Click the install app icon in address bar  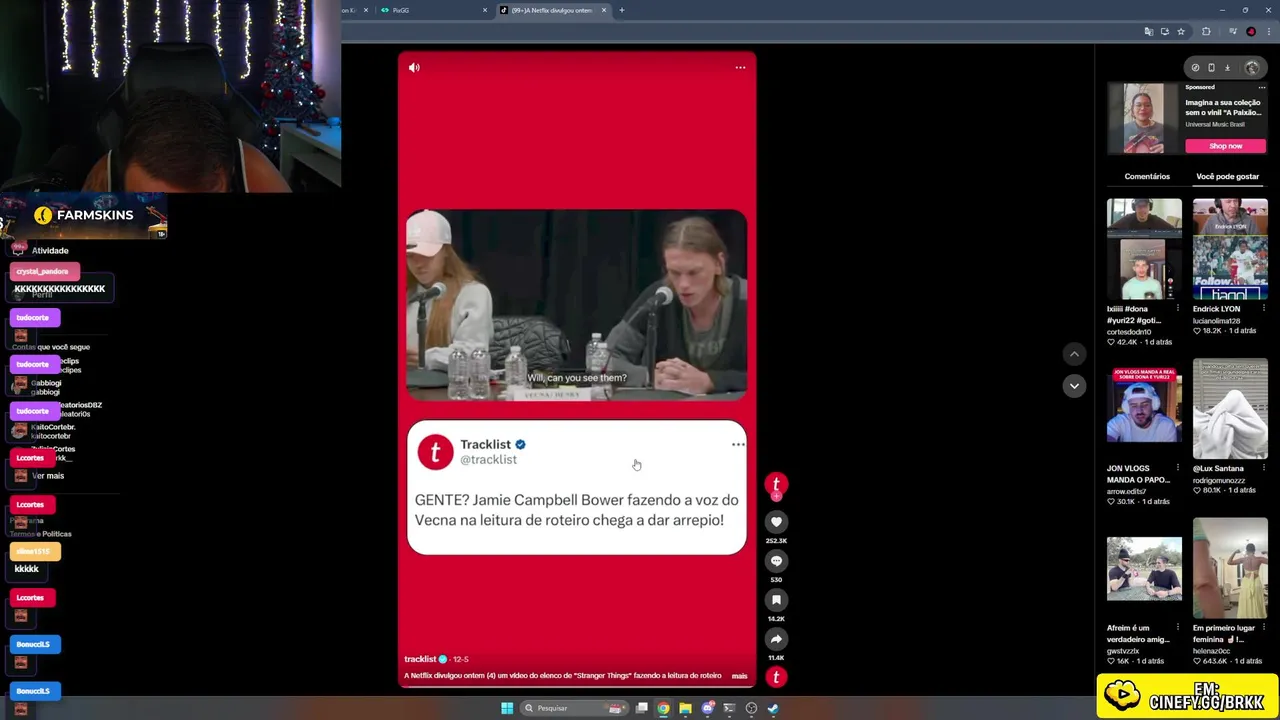(1164, 32)
